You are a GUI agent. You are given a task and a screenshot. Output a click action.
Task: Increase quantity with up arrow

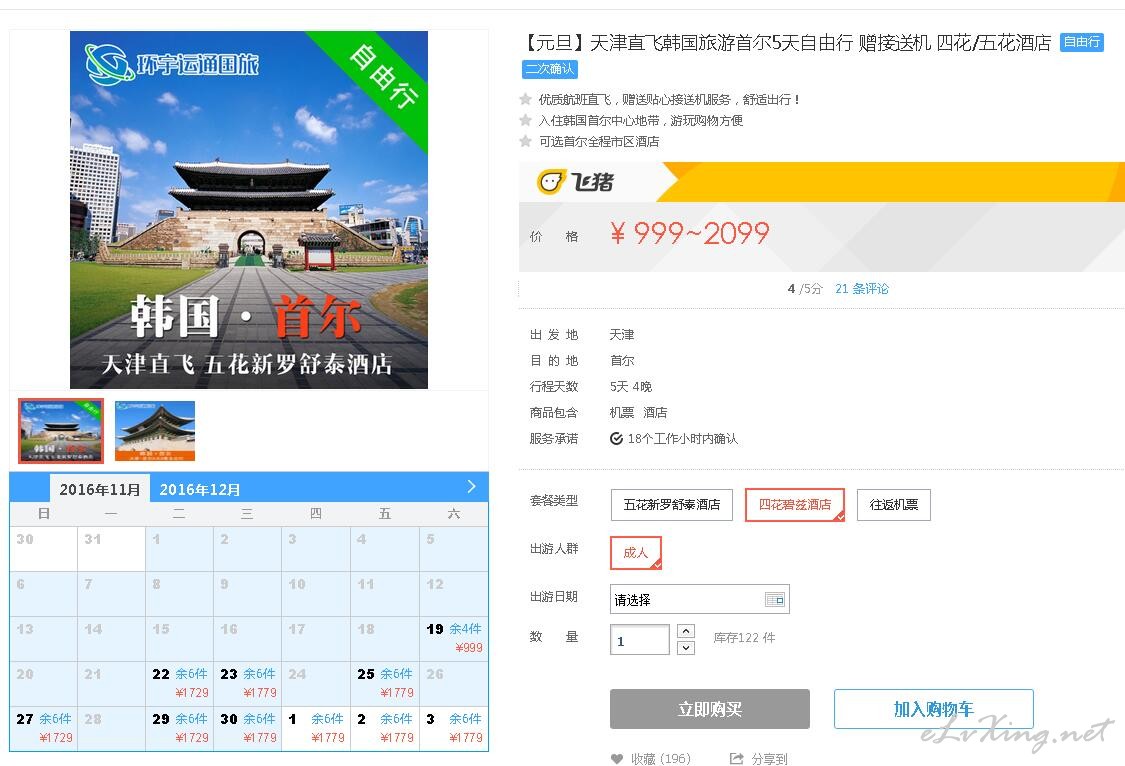pyautogui.click(x=686, y=631)
